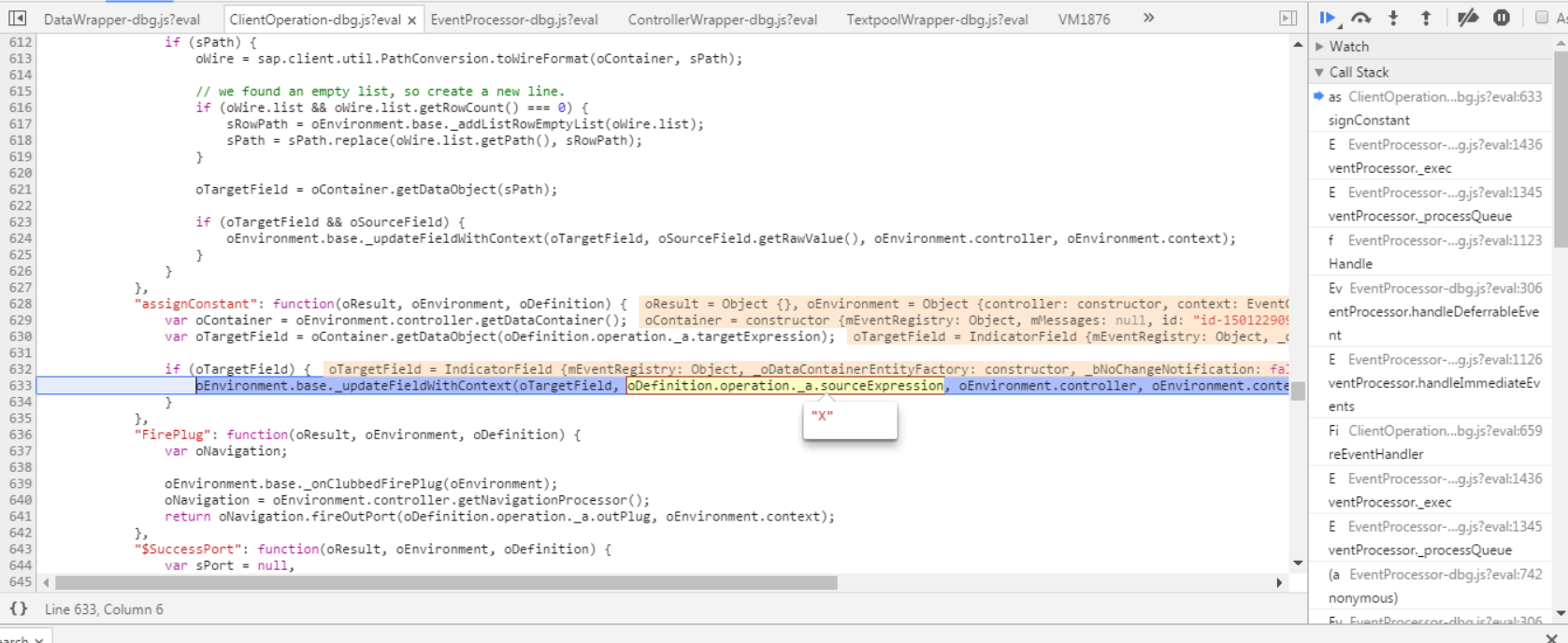Open the more tabs chevron list

[1148, 18]
